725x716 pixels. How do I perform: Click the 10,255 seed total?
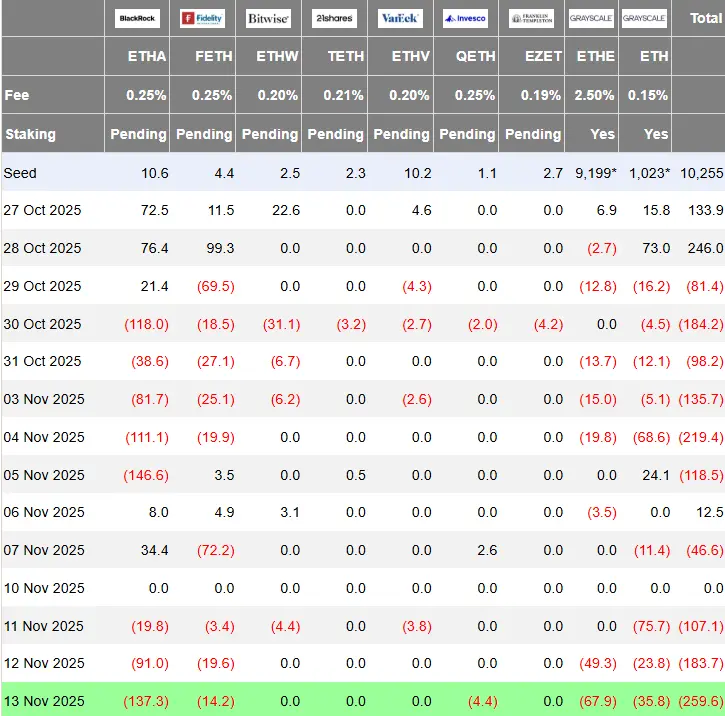pos(701,173)
